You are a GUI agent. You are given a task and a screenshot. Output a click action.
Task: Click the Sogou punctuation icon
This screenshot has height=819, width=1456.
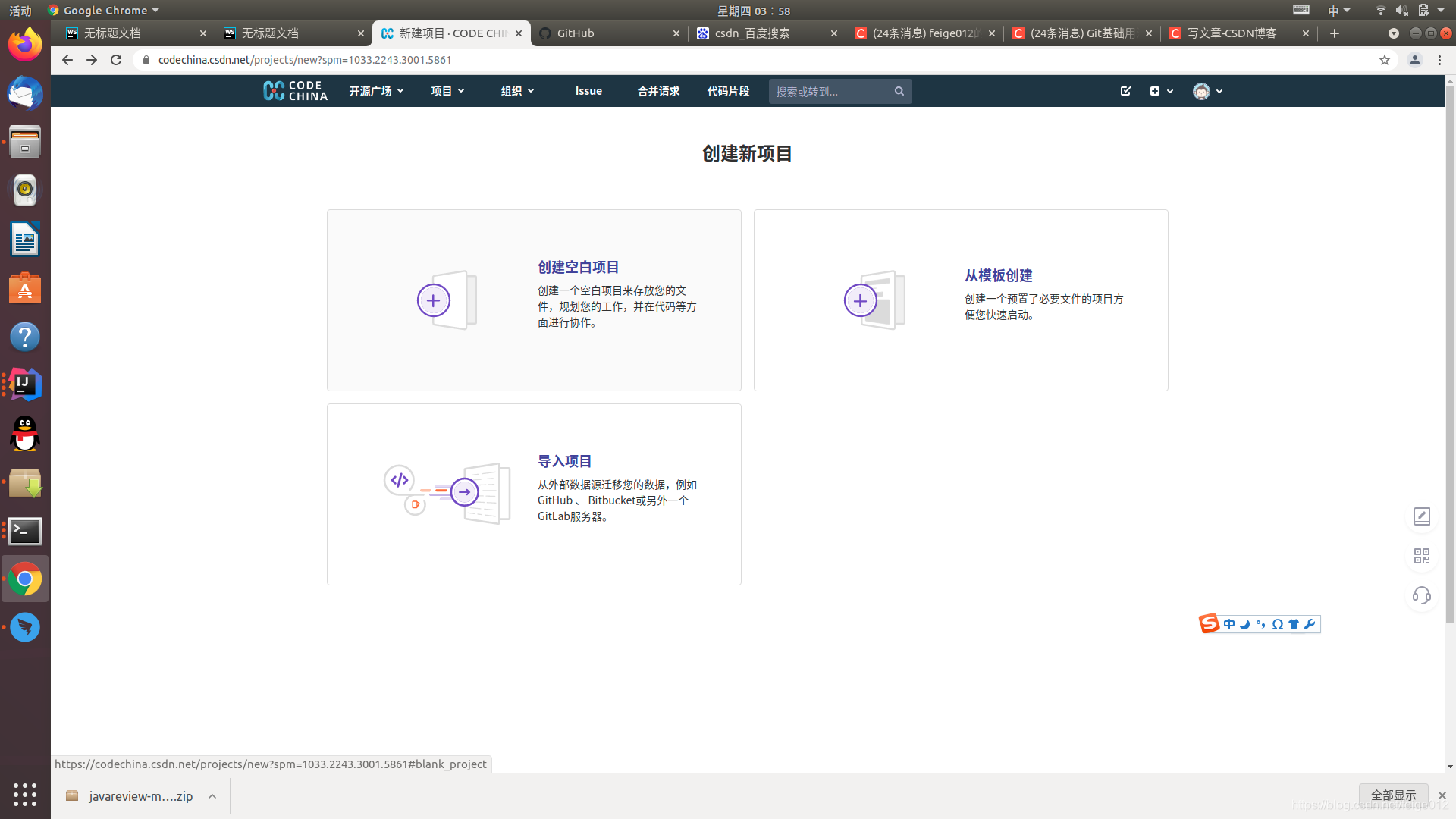click(1261, 624)
